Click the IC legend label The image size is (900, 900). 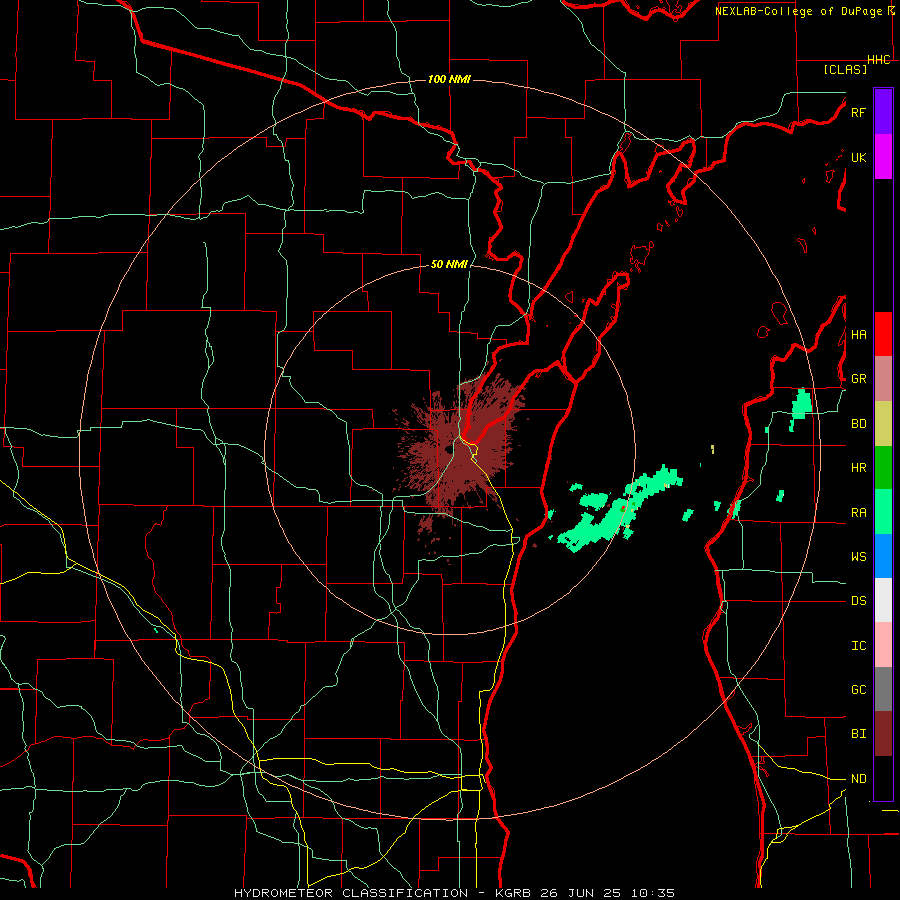[858, 646]
